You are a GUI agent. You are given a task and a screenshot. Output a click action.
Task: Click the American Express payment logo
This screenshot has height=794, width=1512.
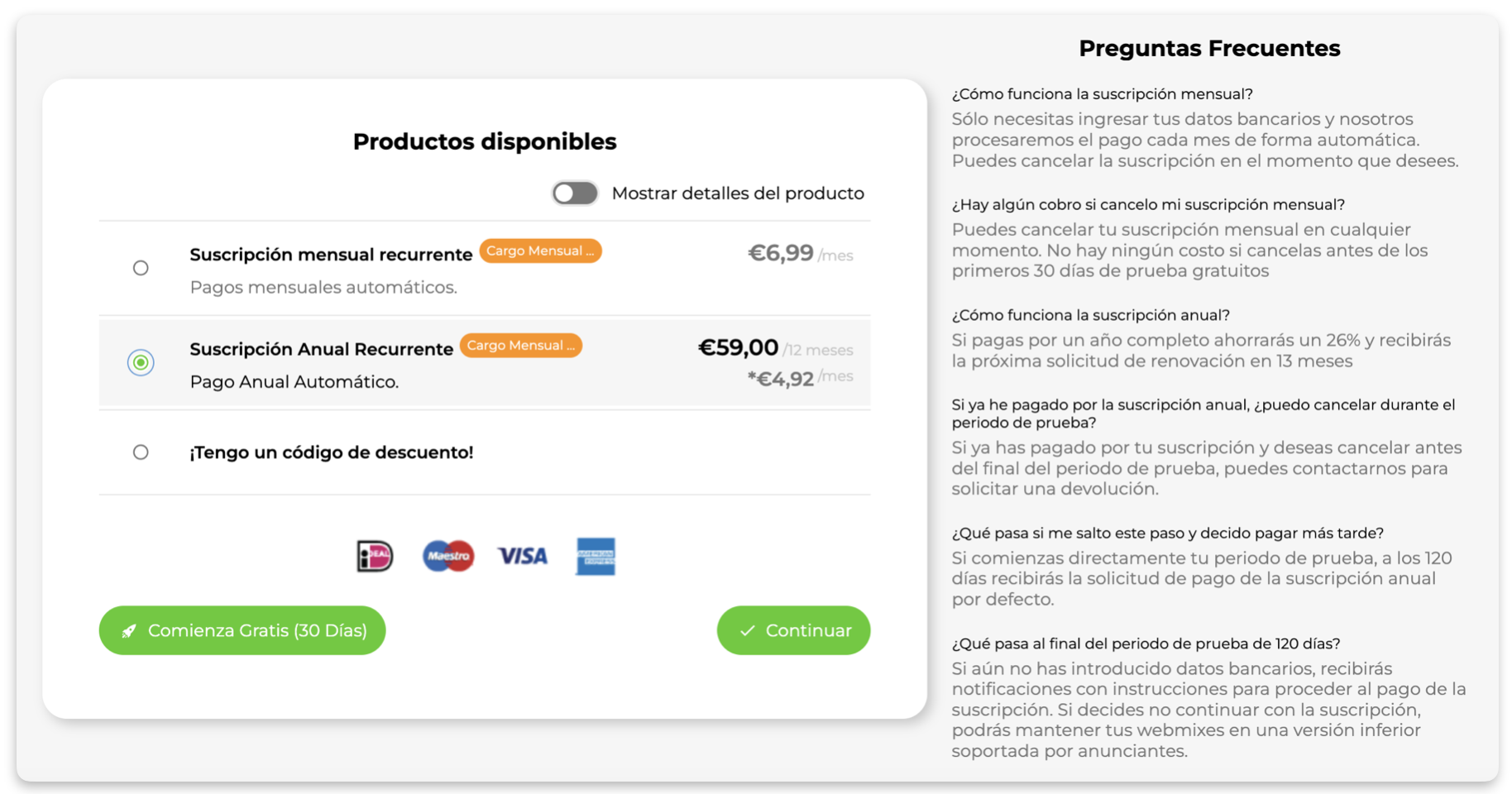coord(596,557)
